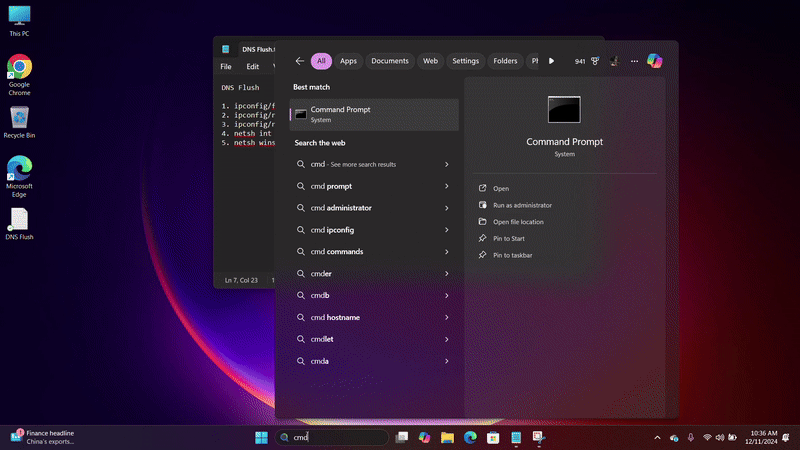Select the Recycle Bin desktop icon
This screenshot has height=450, width=800.
[x=19, y=122]
